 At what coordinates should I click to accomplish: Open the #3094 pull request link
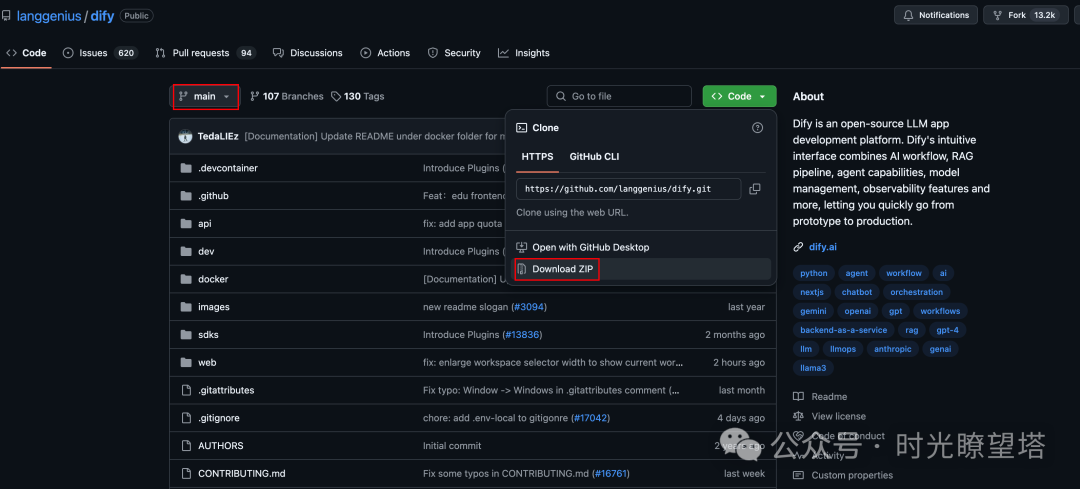click(x=529, y=306)
